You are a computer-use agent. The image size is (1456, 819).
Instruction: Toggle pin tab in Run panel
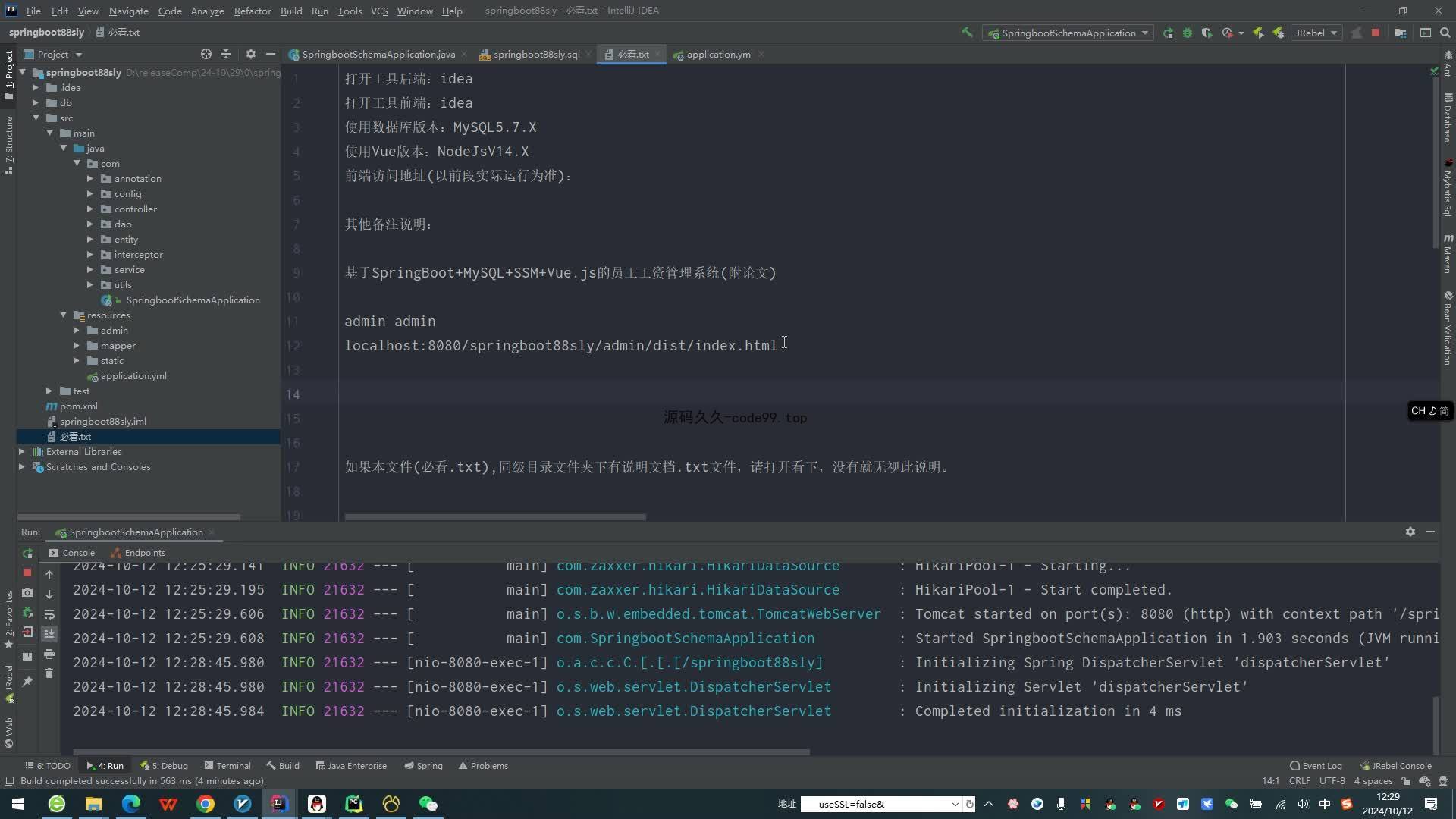27,682
